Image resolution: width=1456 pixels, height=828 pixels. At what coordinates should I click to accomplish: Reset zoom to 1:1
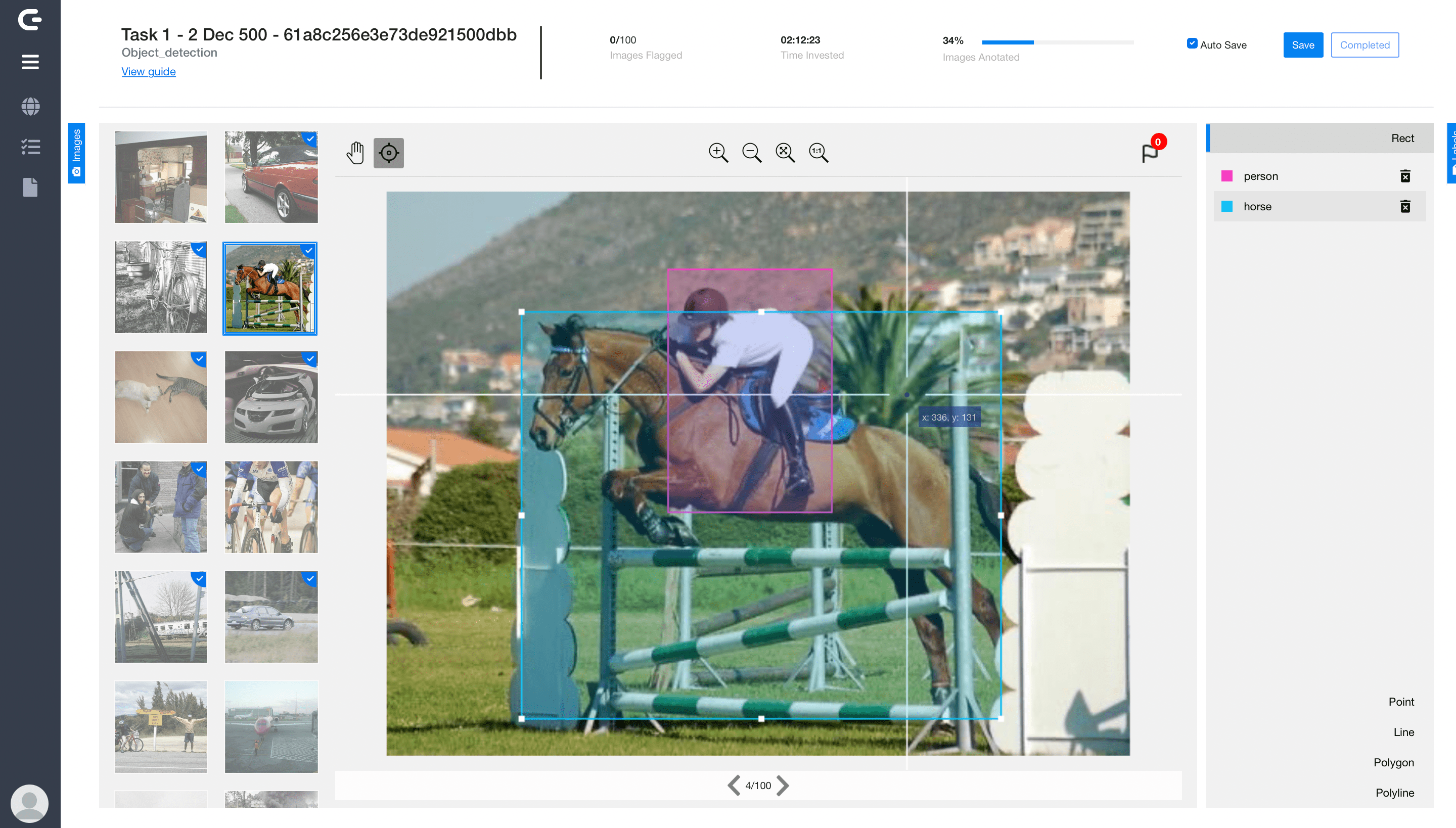[x=818, y=153]
